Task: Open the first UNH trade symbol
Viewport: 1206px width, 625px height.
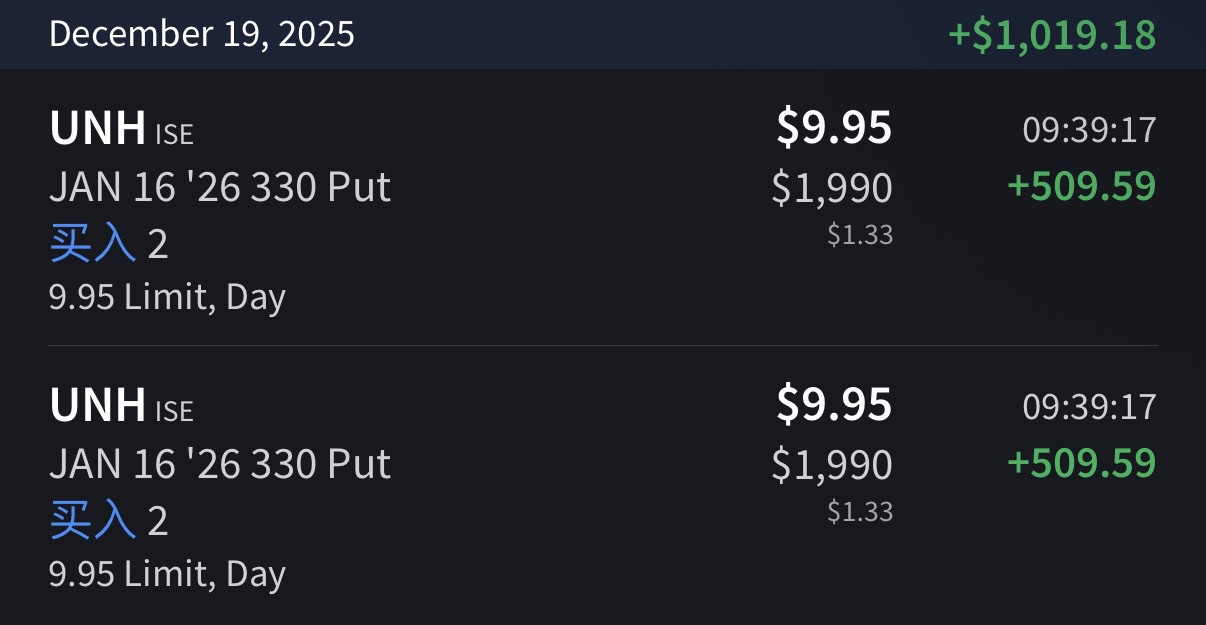Action: [97, 129]
